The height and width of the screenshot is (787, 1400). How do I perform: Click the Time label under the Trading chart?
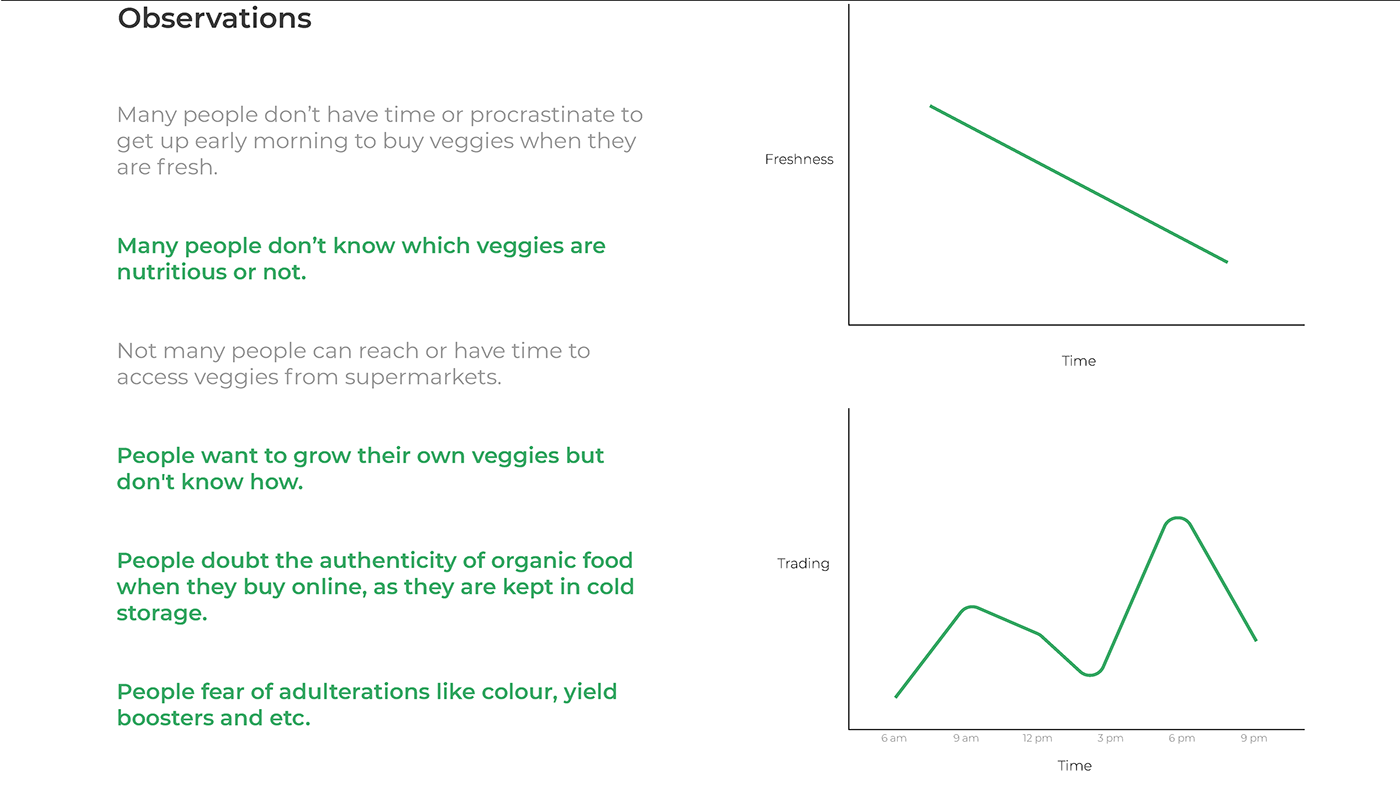click(x=1074, y=766)
